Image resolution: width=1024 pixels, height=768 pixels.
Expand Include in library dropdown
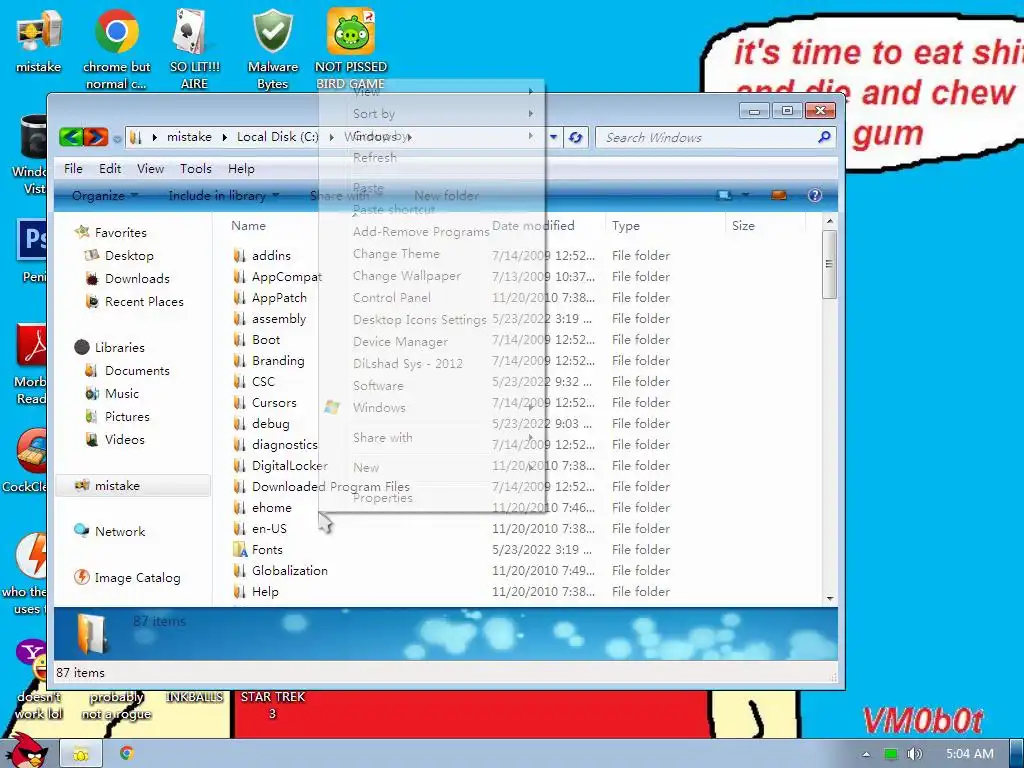[224, 195]
